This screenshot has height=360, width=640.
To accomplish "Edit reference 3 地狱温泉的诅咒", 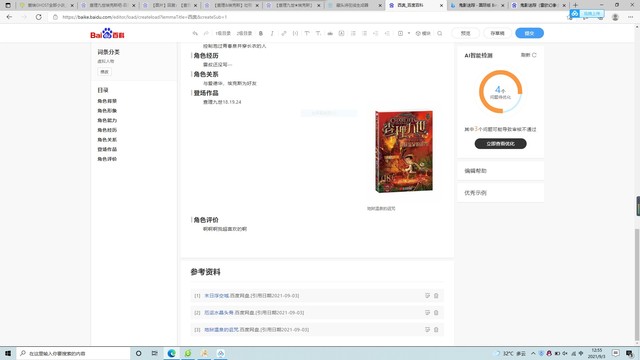I will 427,330.
